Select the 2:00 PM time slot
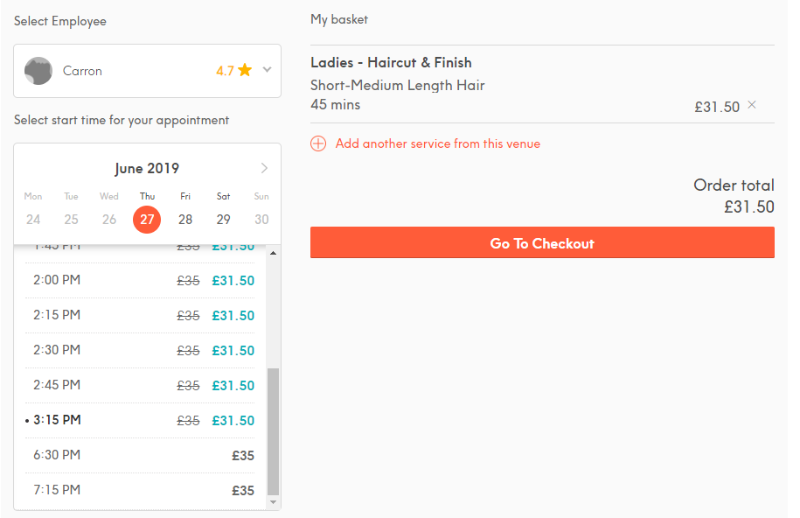Screen dimensions: 800x518 point(140,280)
